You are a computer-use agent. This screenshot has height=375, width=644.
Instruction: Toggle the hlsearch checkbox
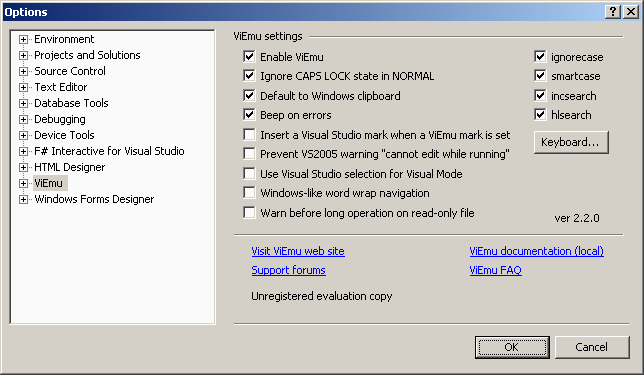point(540,115)
